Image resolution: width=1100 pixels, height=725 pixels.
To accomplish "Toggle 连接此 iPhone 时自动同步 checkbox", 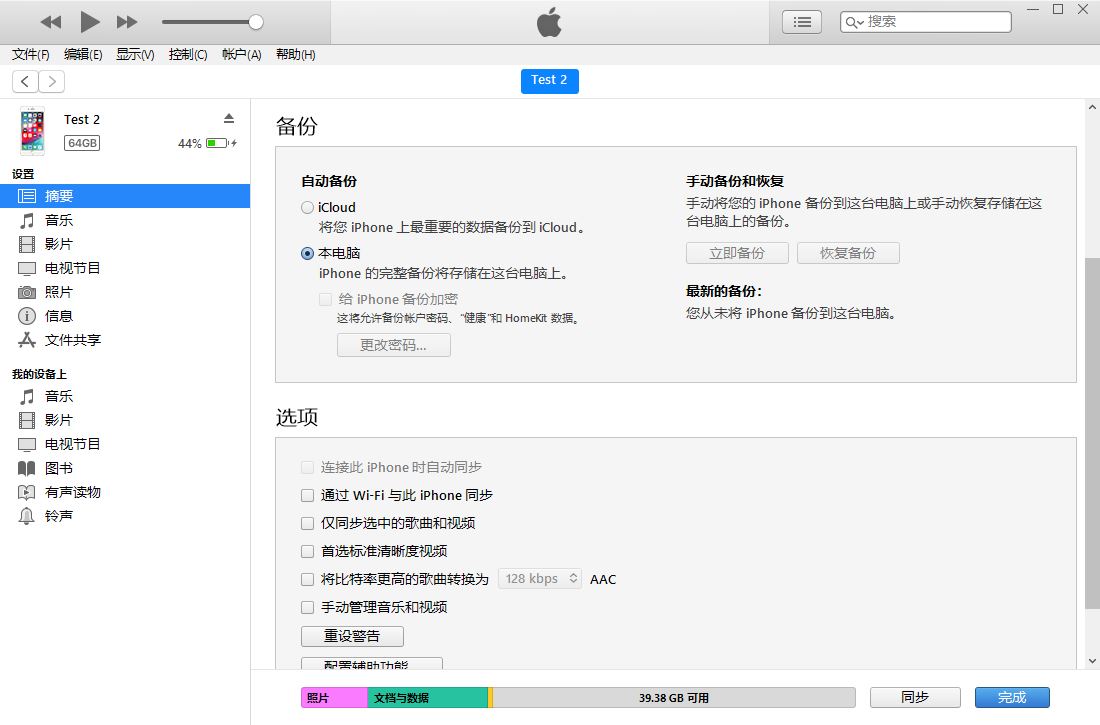I will tap(307, 467).
